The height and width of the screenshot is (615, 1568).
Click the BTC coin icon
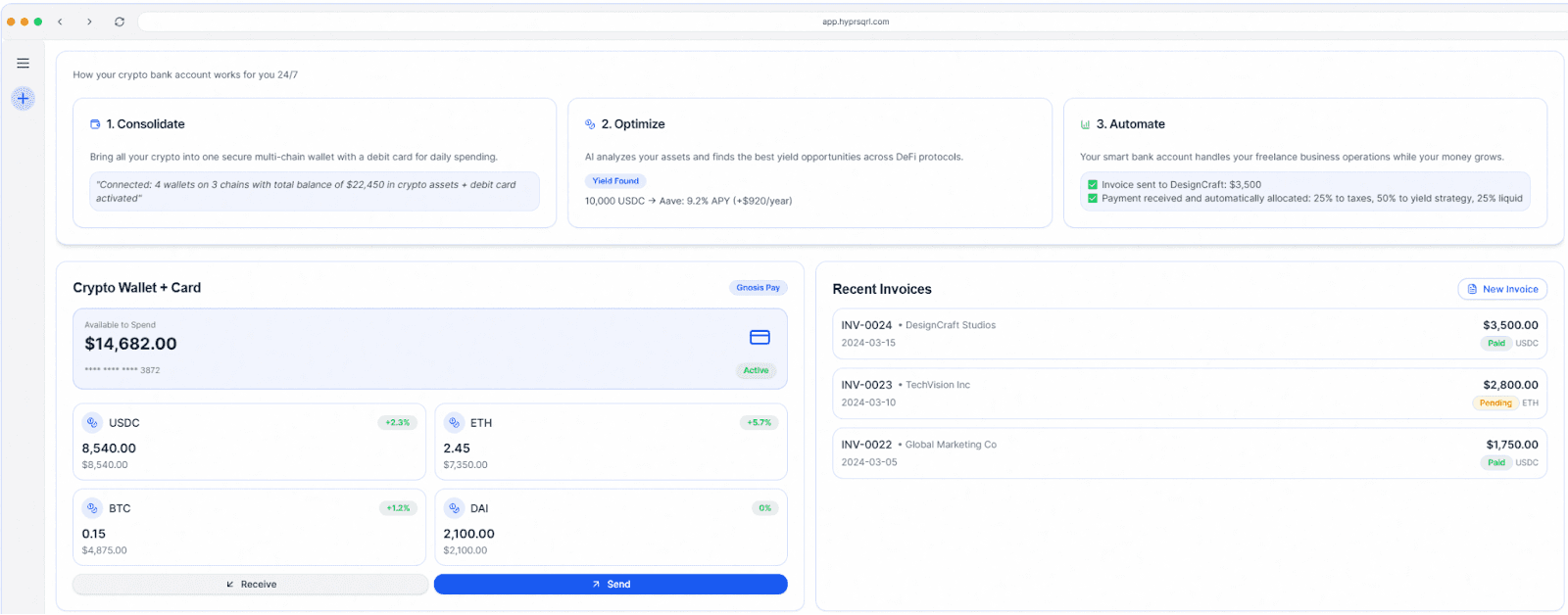click(92, 508)
